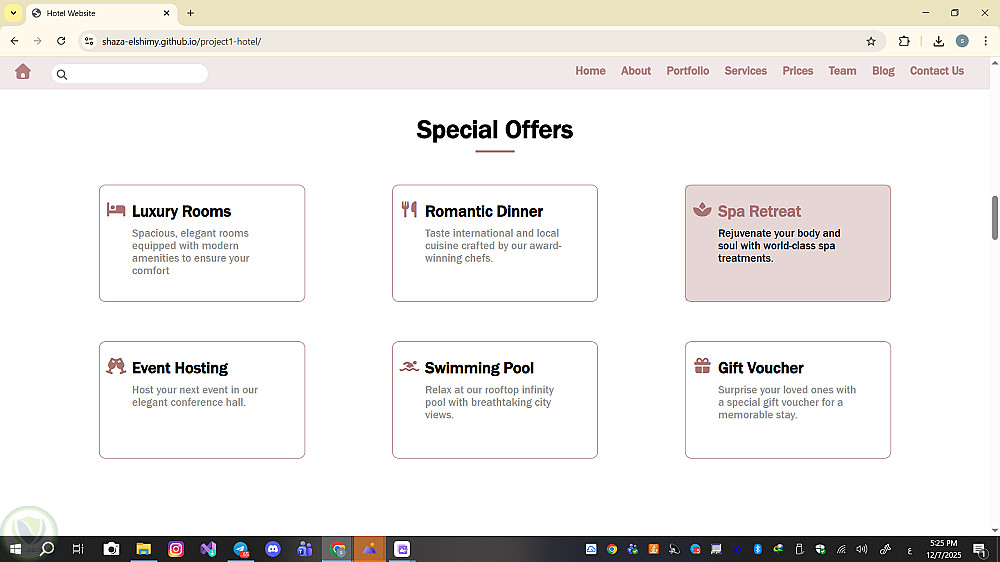Open Telegram from the taskbar
1000x562 pixels.
241,549
